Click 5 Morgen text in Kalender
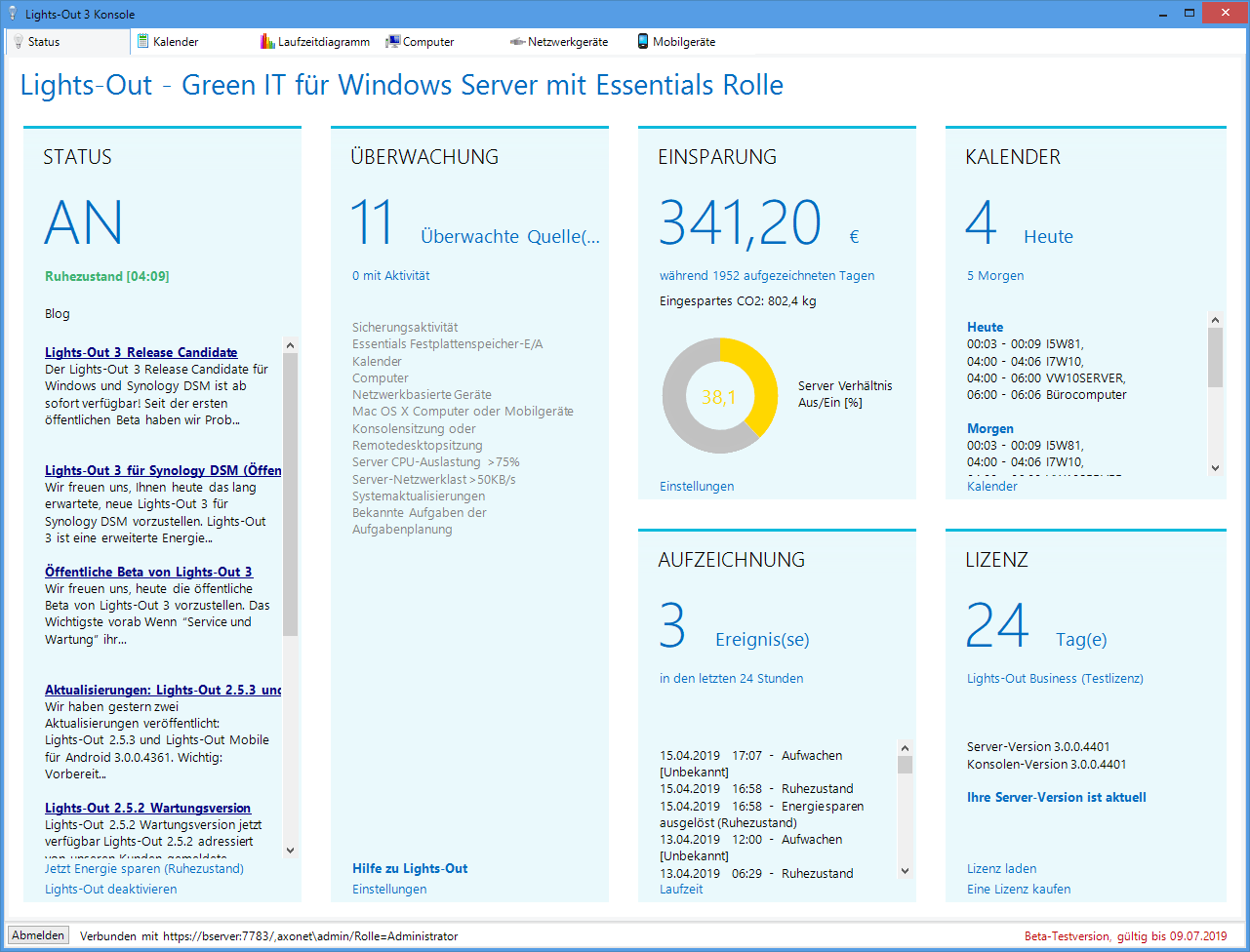 995,276
